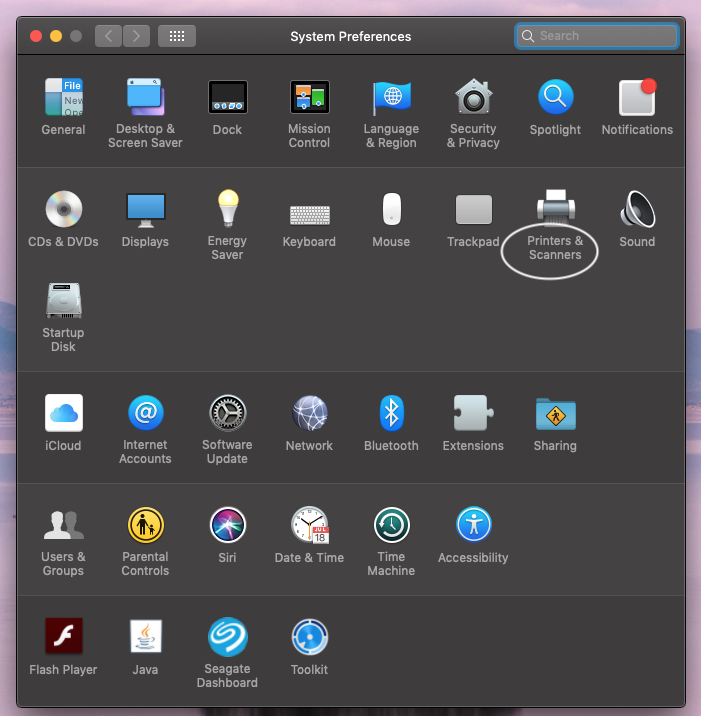Open Security & Privacy settings

pyautogui.click(x=473, y=97)
